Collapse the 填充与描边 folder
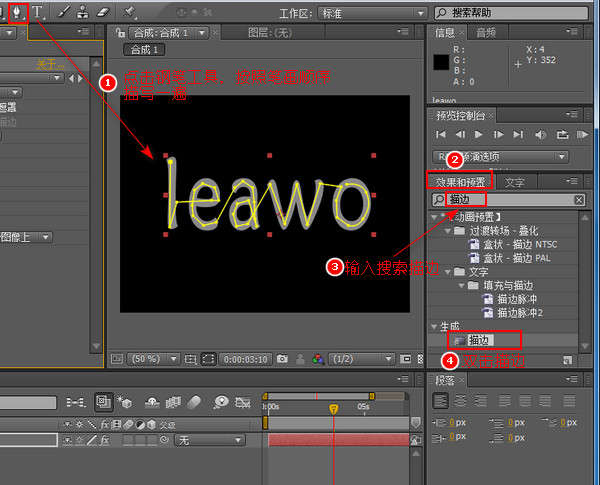Image resolution: width=600 pixels, height=485 pixels. (x=462, y=286)
